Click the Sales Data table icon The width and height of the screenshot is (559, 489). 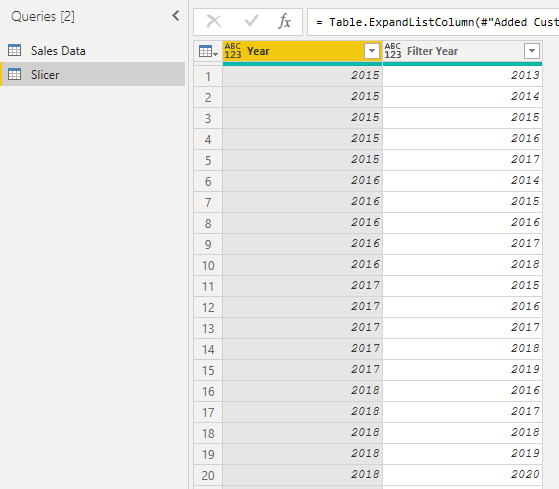(x=15, y=50)
